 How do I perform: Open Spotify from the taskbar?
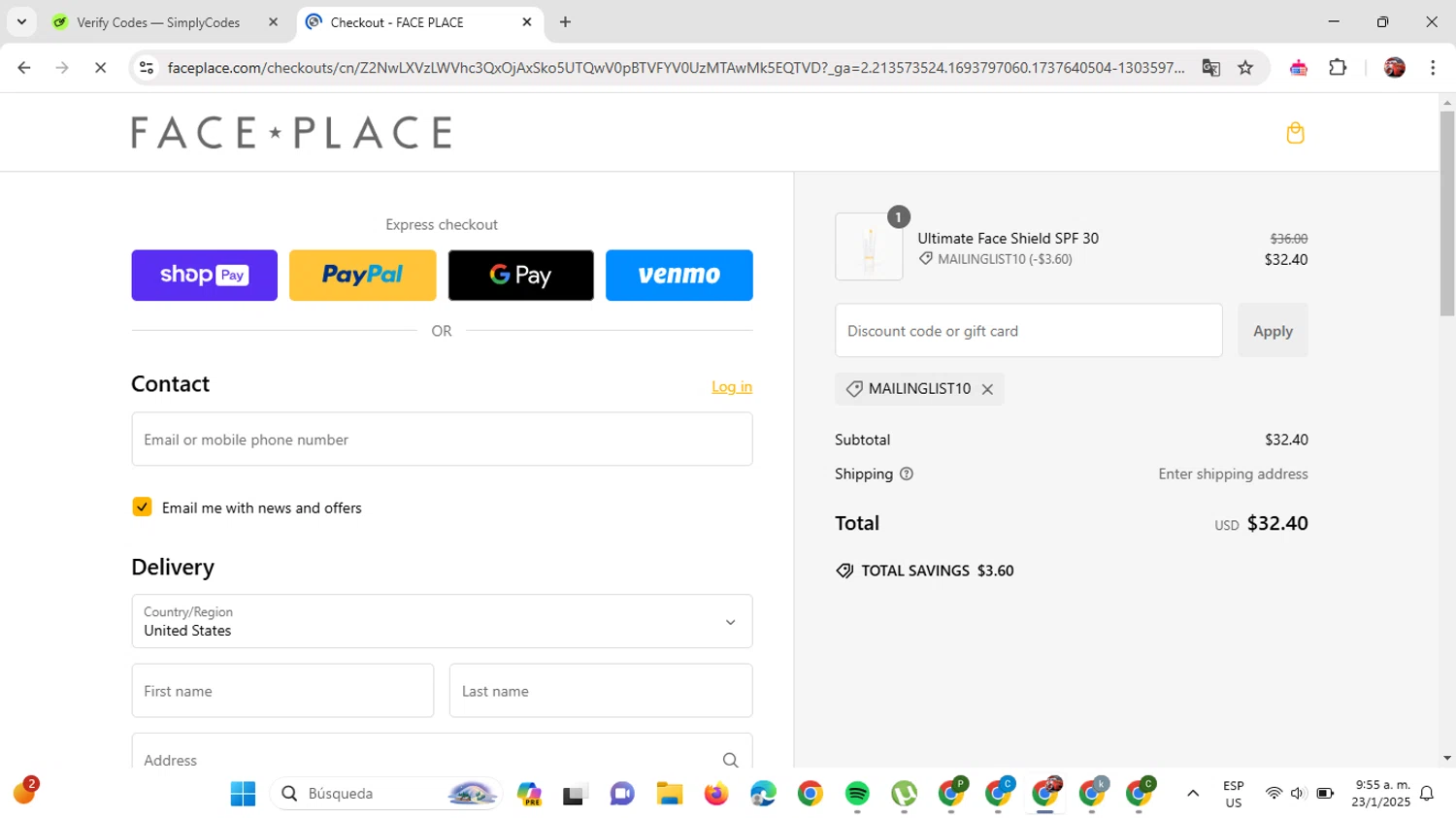[x=857, y=794]
